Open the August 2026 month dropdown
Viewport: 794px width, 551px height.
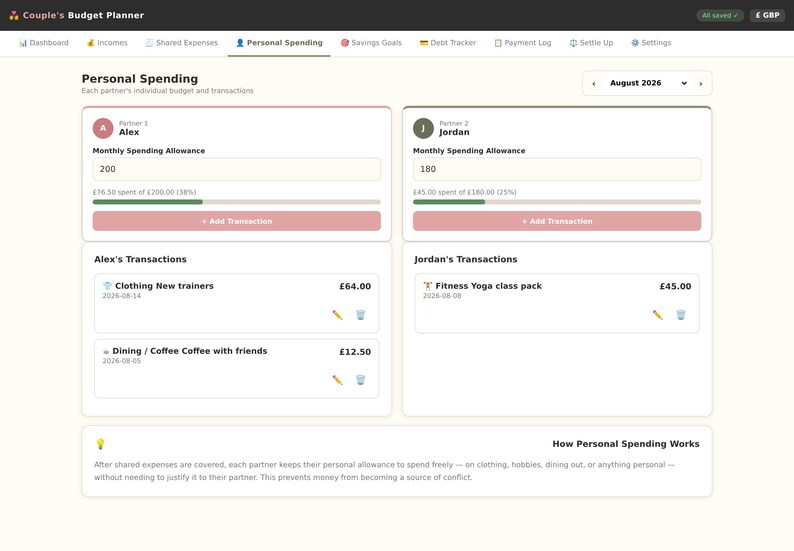[648, 83]
